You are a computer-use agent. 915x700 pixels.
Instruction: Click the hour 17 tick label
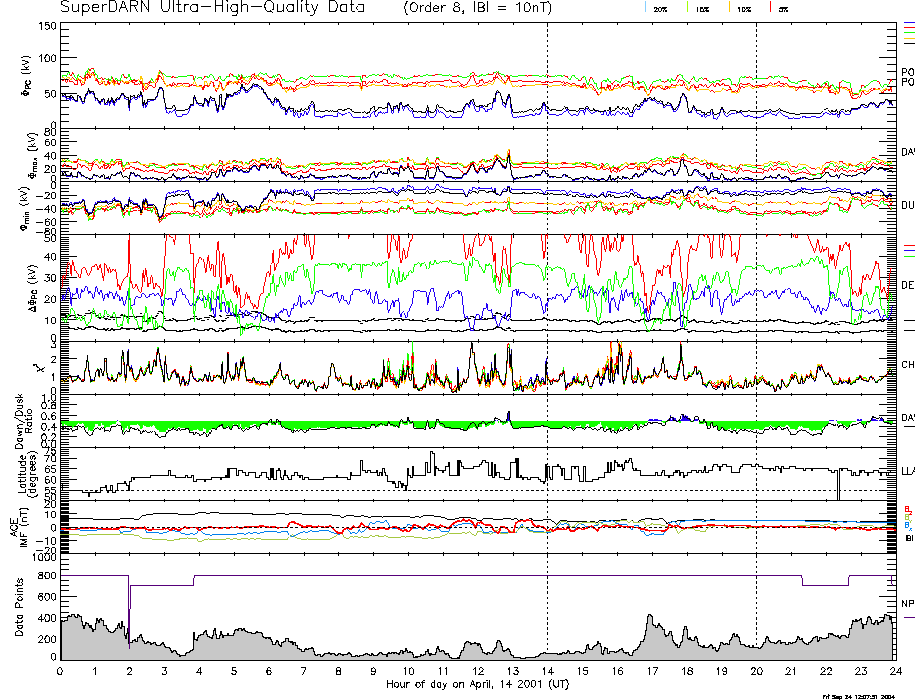[x=651, y=672]
